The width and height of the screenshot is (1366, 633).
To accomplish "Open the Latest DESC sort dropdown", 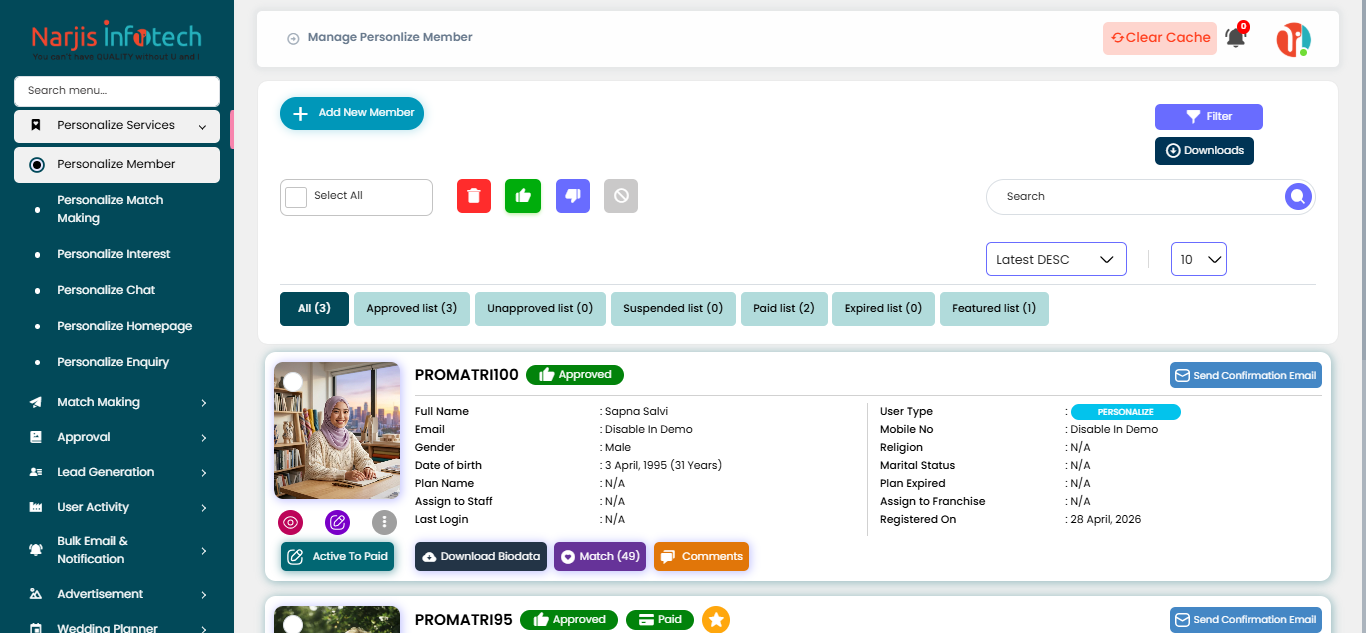I will pos(1056,259).
